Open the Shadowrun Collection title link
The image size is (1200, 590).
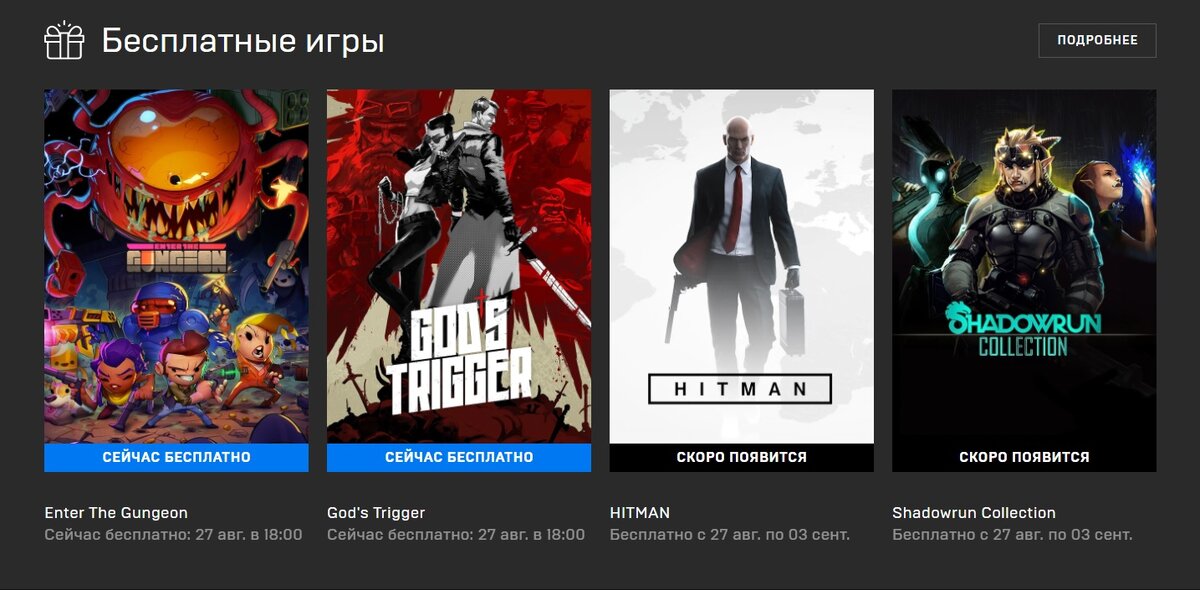[x=974, y=513]
